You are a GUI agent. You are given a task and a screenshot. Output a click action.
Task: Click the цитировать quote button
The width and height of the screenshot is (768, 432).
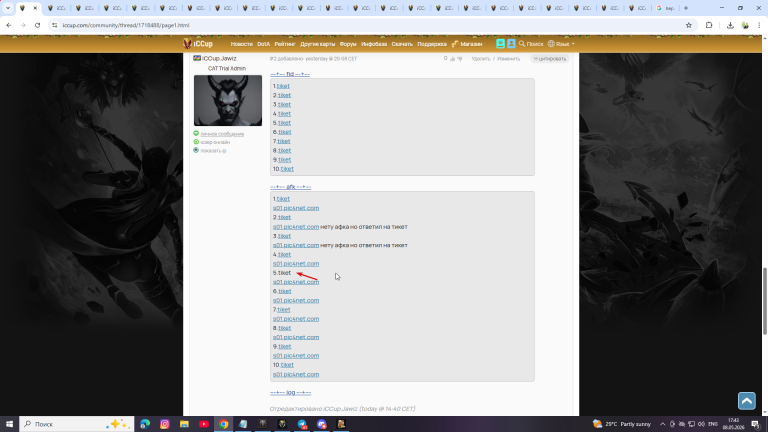pos(550,59)
